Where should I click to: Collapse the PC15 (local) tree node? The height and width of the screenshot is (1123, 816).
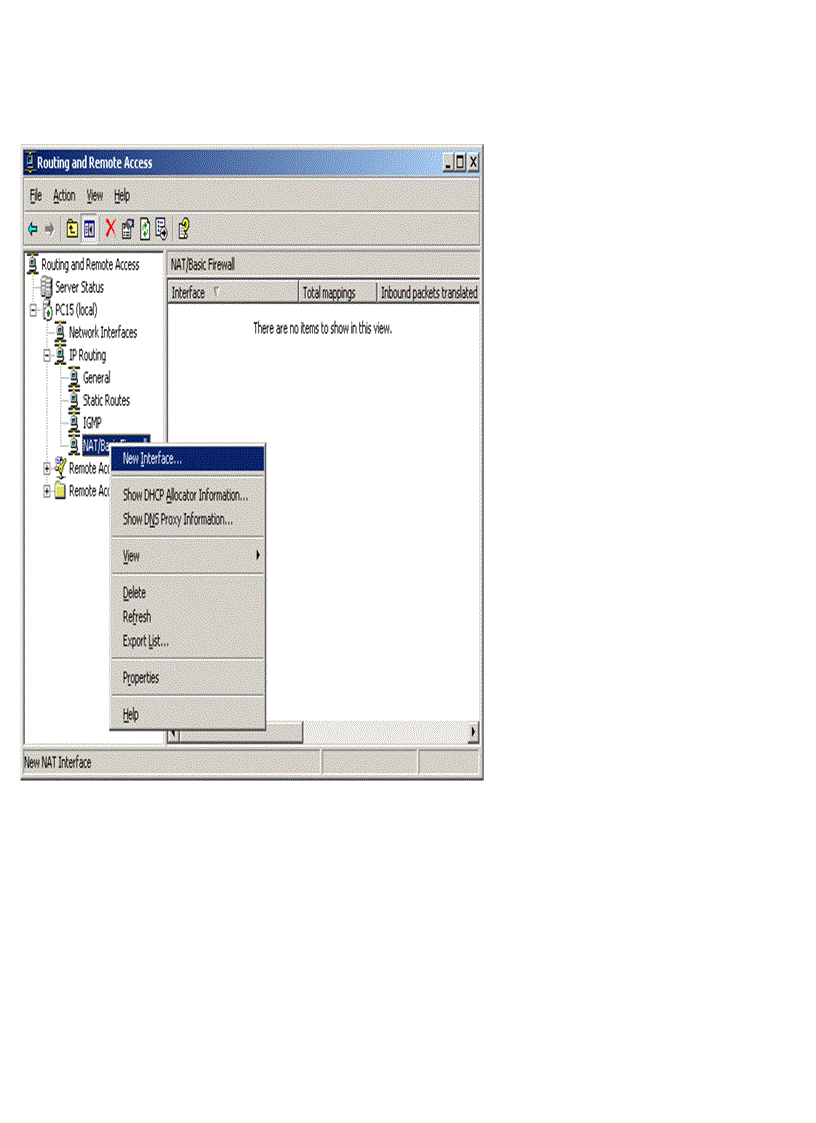[33, 310]
